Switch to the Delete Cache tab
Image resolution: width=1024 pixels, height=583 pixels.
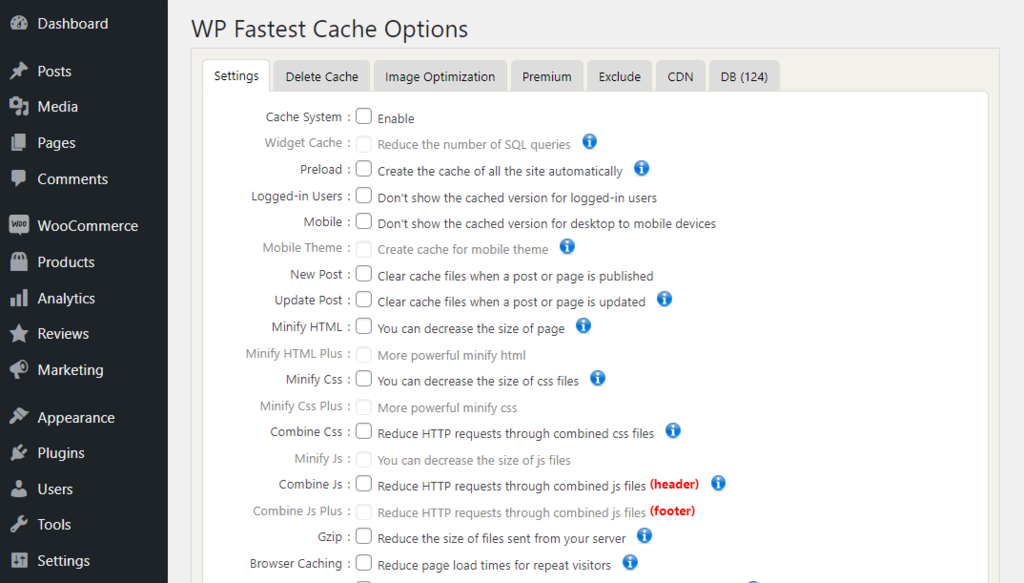321,76
